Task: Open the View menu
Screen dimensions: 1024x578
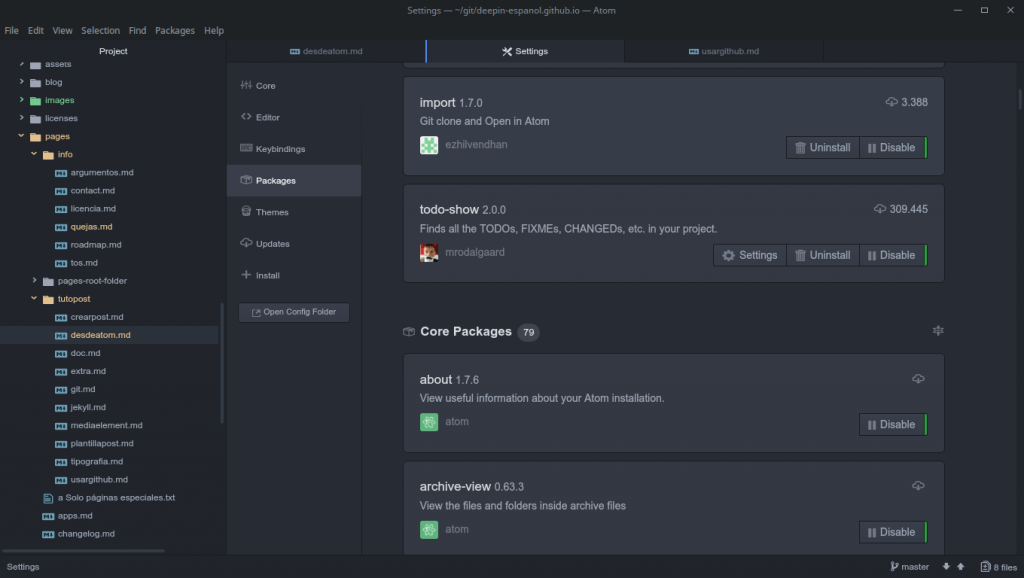Action: point(62,30)
